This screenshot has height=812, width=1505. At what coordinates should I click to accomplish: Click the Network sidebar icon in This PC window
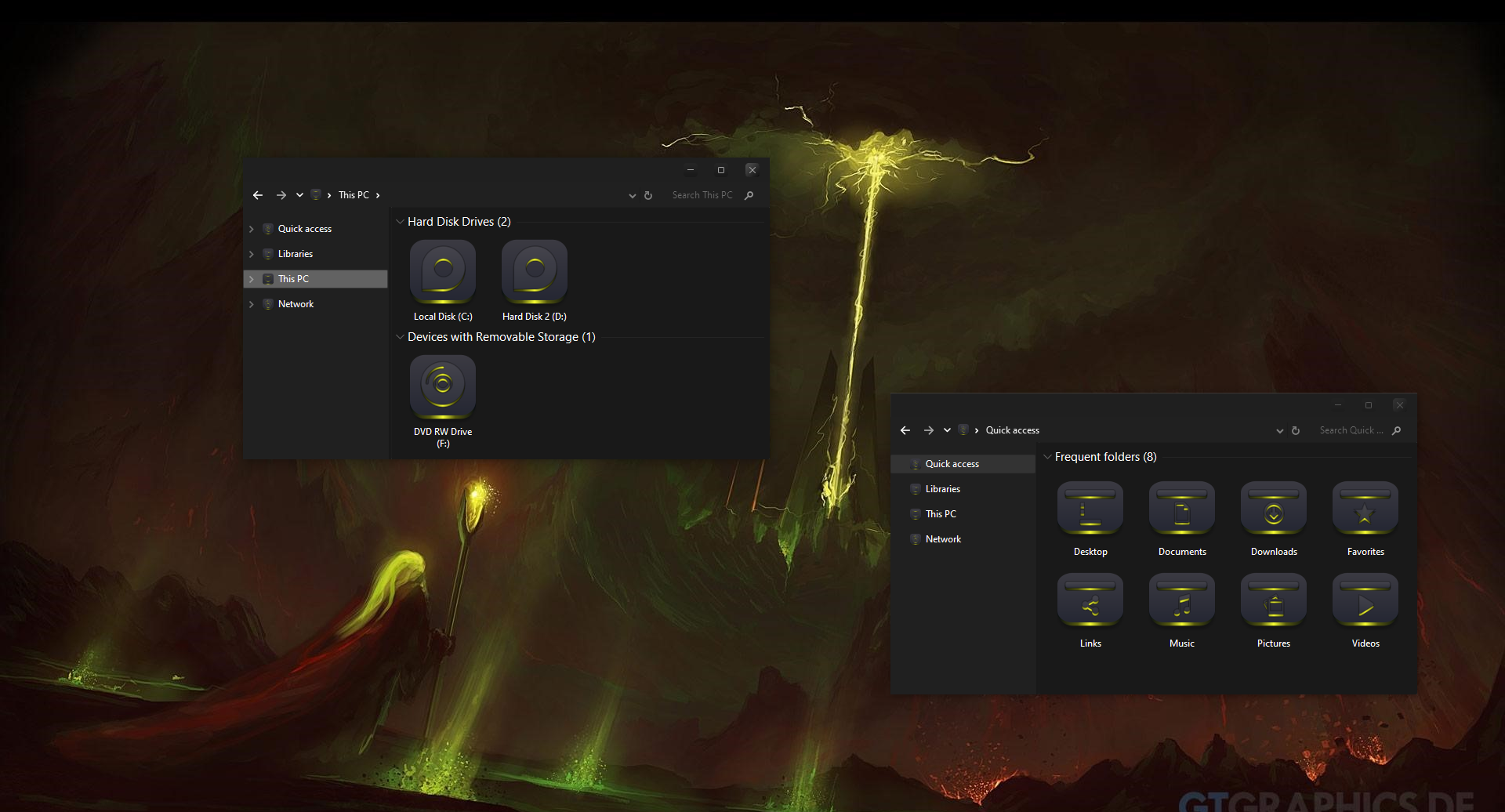click(268, 304)
